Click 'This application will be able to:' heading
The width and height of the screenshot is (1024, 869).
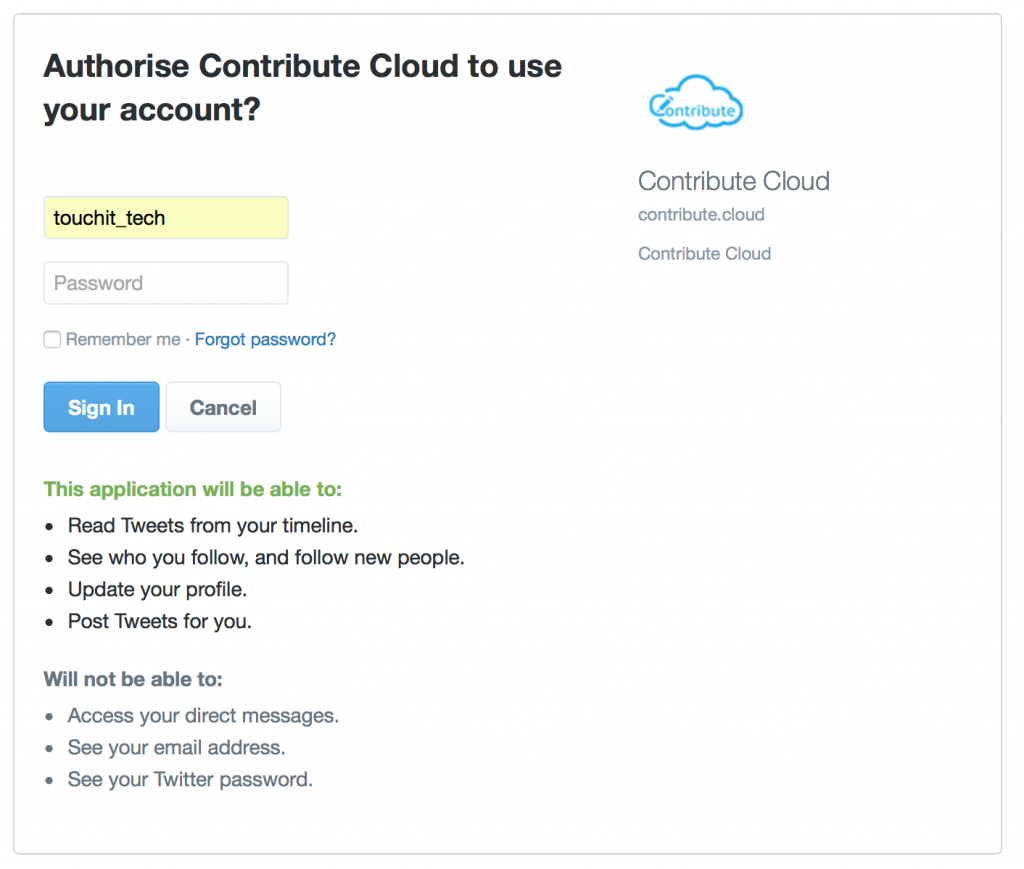tap(193, 489)
